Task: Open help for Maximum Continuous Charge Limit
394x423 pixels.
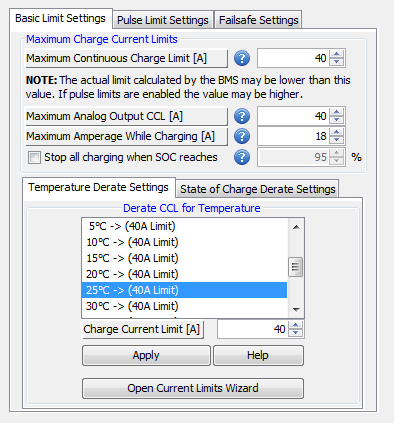Action: point(242,59)
